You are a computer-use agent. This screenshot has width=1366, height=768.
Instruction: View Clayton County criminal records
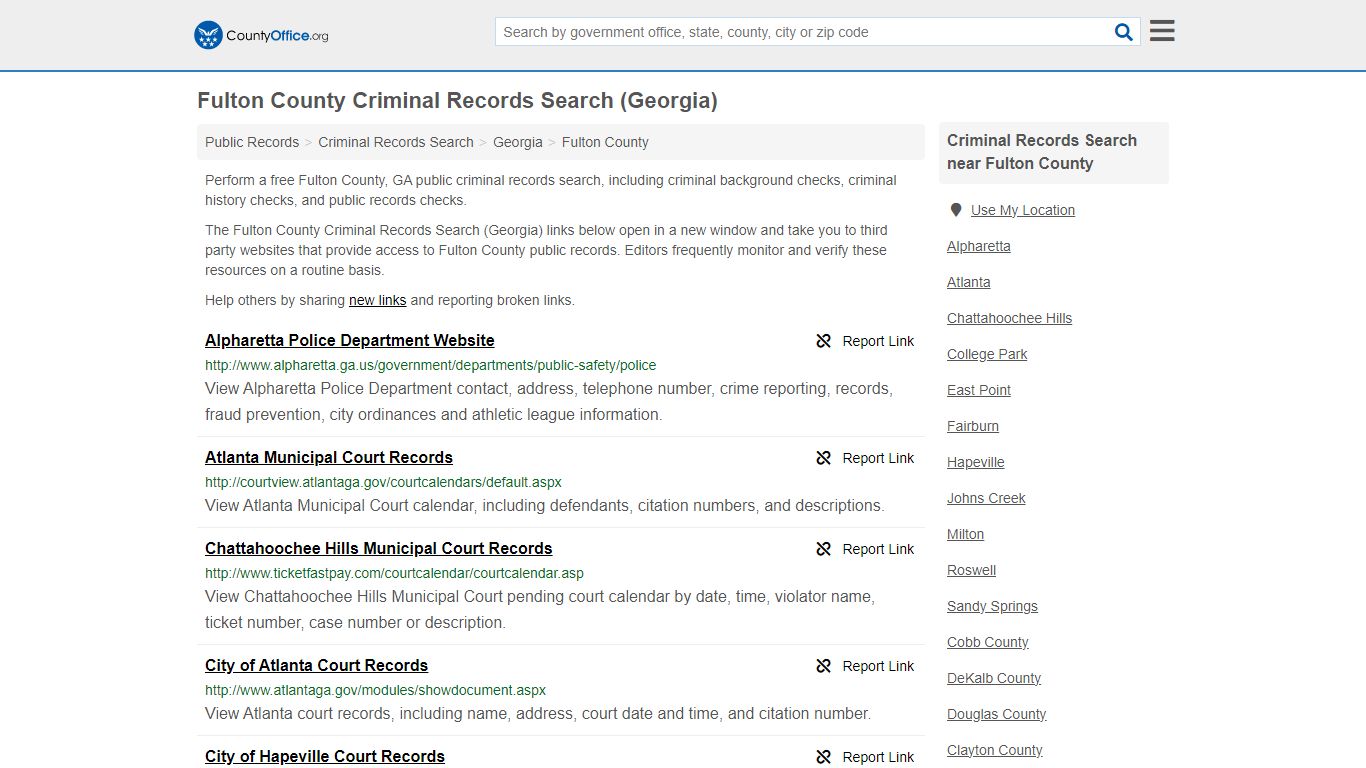coord(995,750)
